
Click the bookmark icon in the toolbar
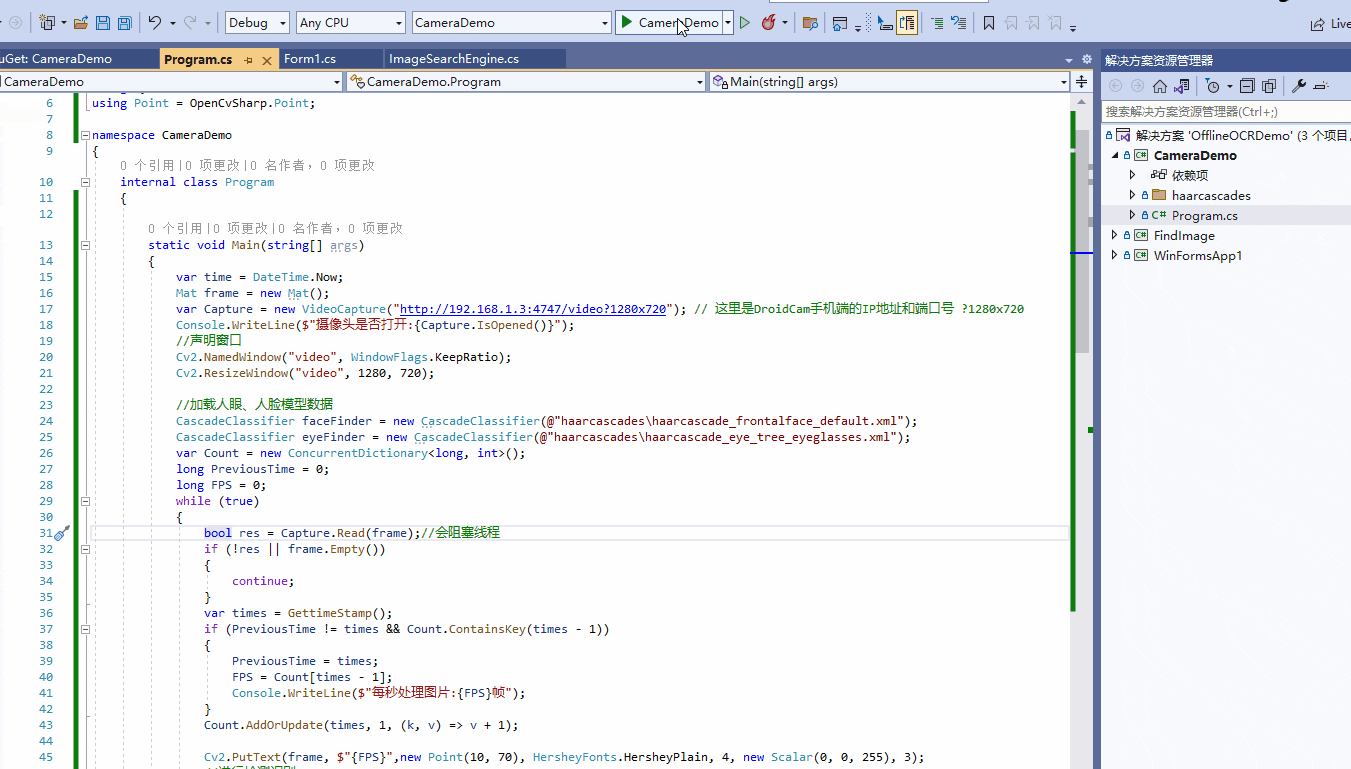click(989, 22)
